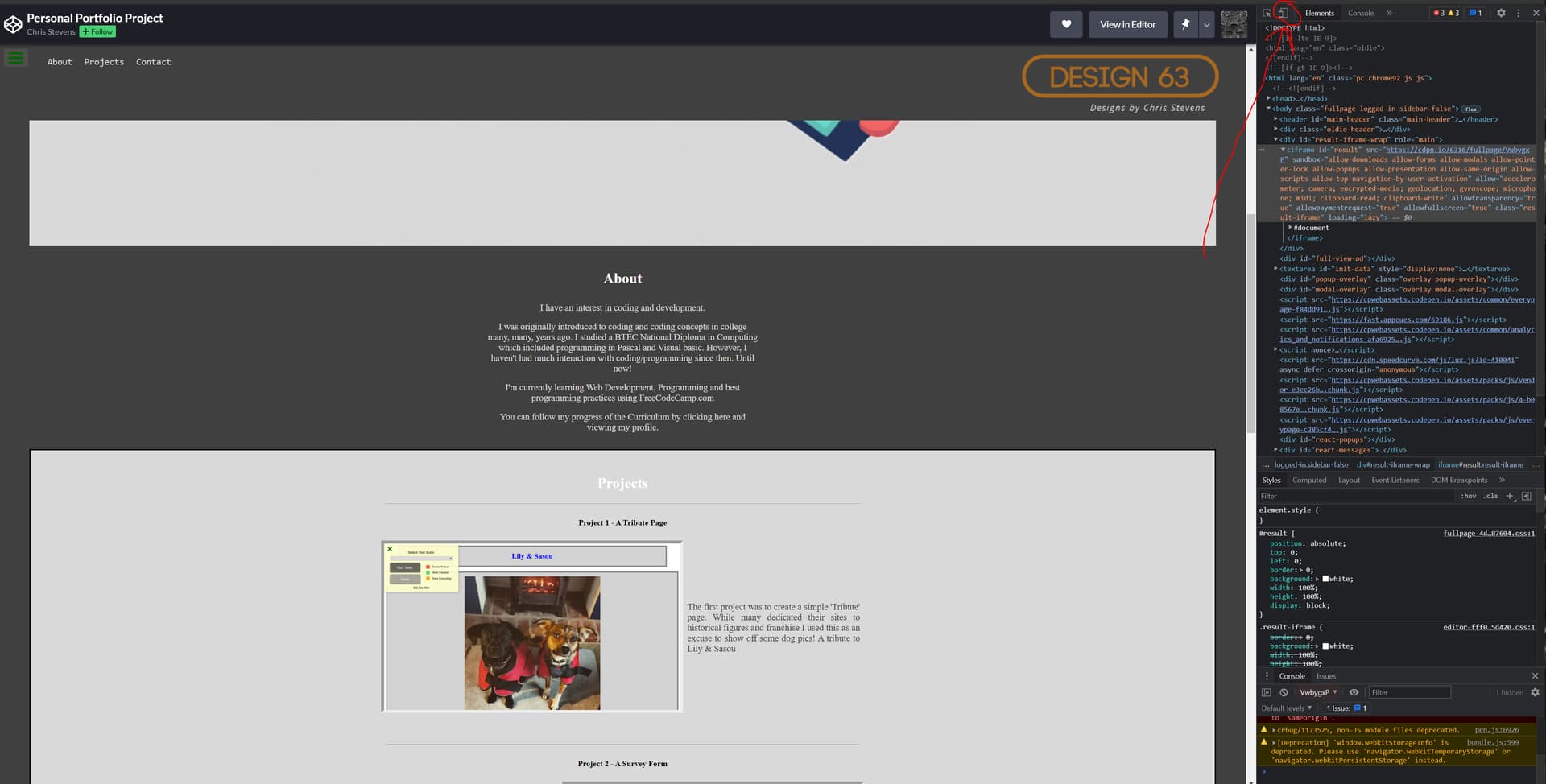
Task: Select div#result-iframe-wrap breadcrumb
Action: [1393, 464]
